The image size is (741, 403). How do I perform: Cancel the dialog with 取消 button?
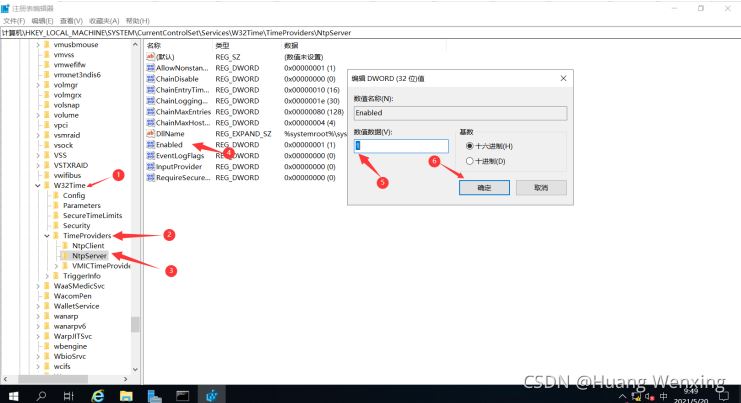point(541,188)
